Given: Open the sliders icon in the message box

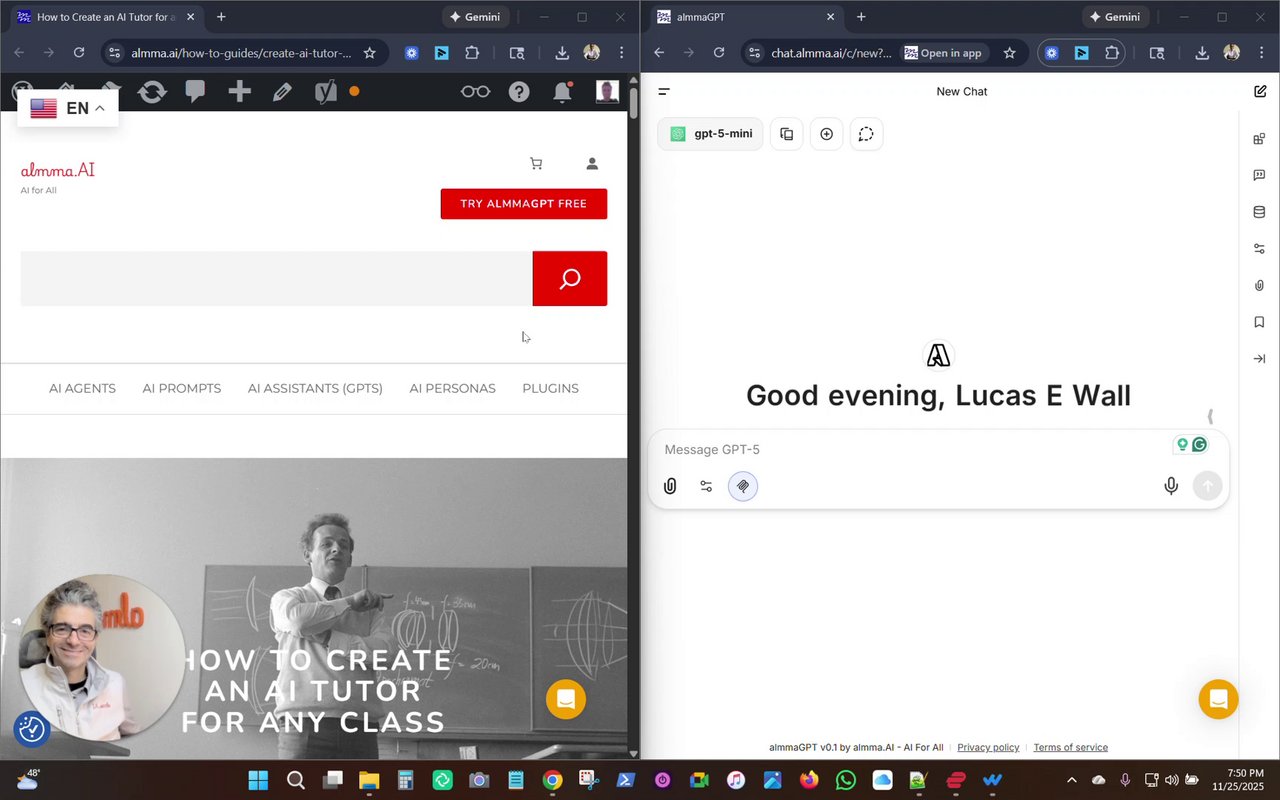Looking at the screenshot, I should 706,486.
